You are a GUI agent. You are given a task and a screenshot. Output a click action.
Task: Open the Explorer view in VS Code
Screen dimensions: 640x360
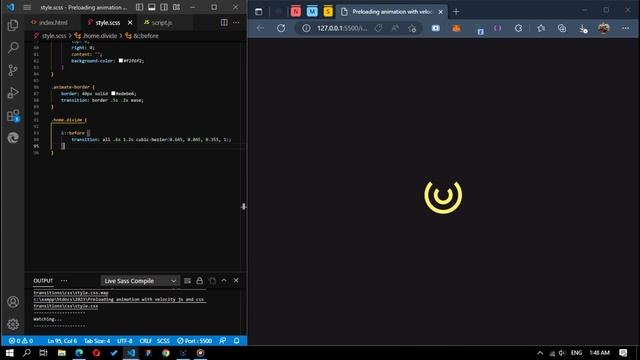[13, 25]
